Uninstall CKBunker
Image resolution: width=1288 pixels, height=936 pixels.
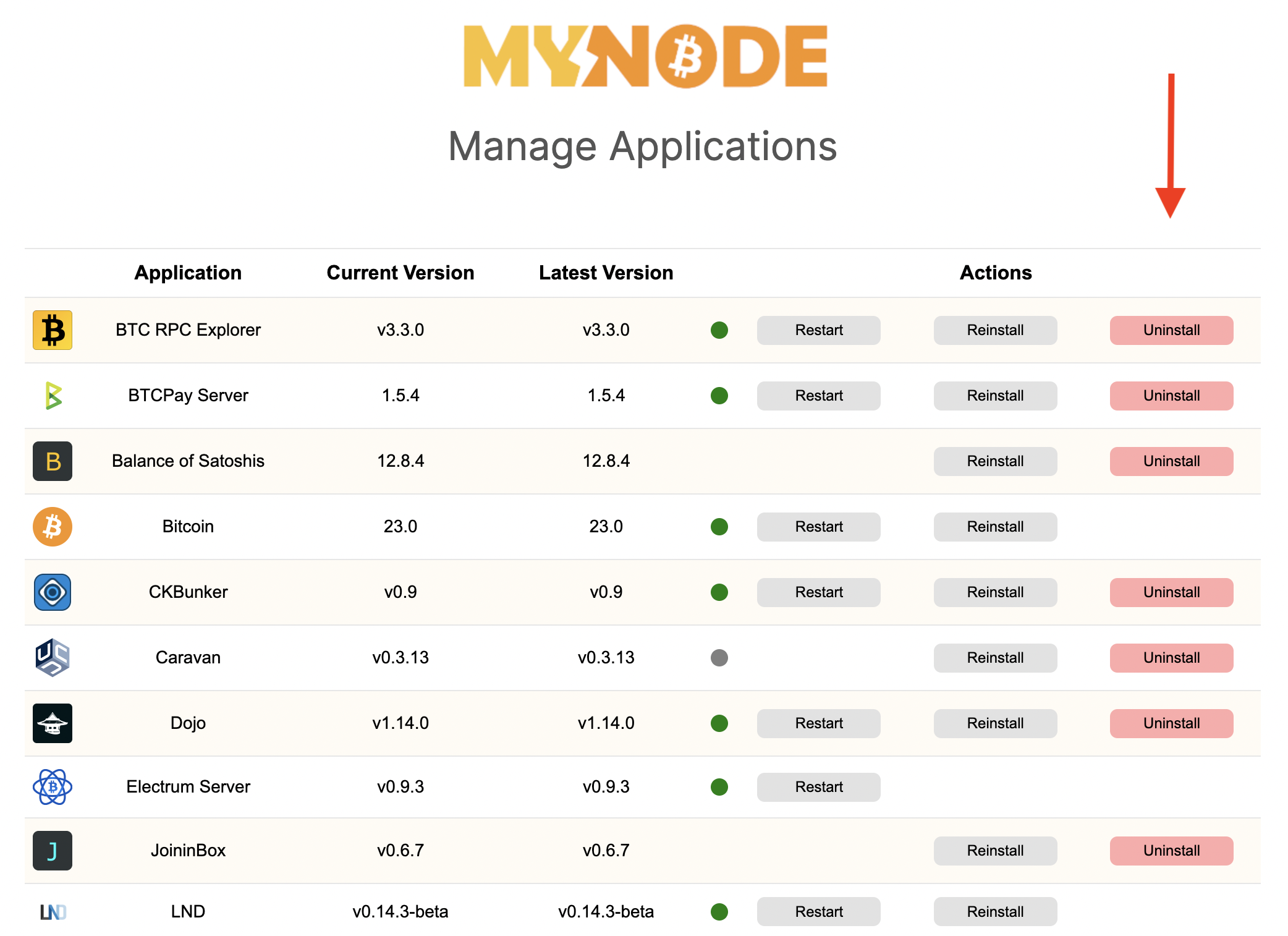click(1172, 592)
